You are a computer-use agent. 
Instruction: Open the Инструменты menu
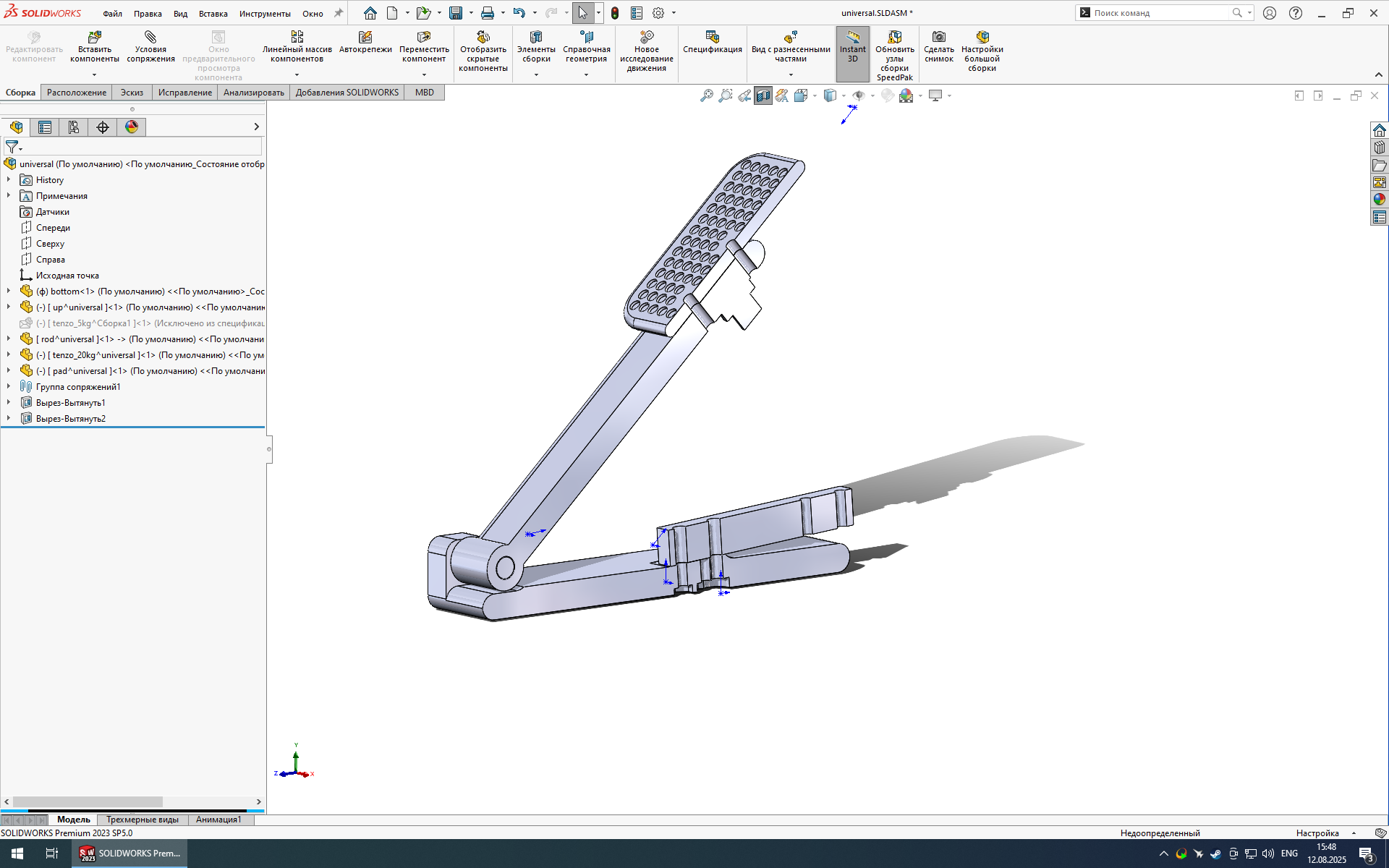(x=265, y=14)
